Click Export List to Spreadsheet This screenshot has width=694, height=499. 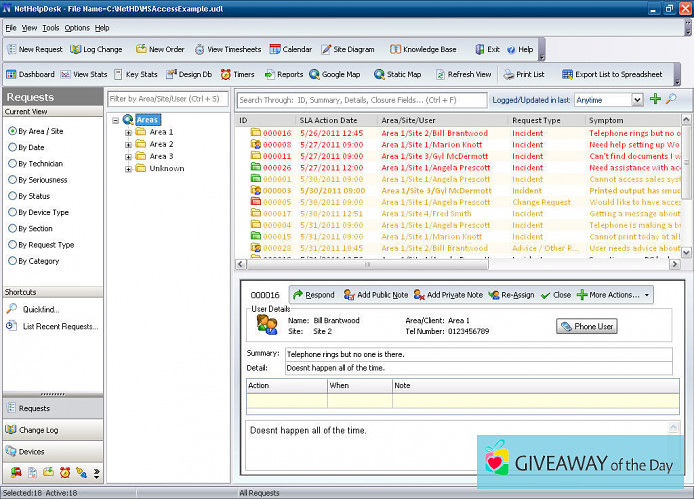[x=613, y=74]
